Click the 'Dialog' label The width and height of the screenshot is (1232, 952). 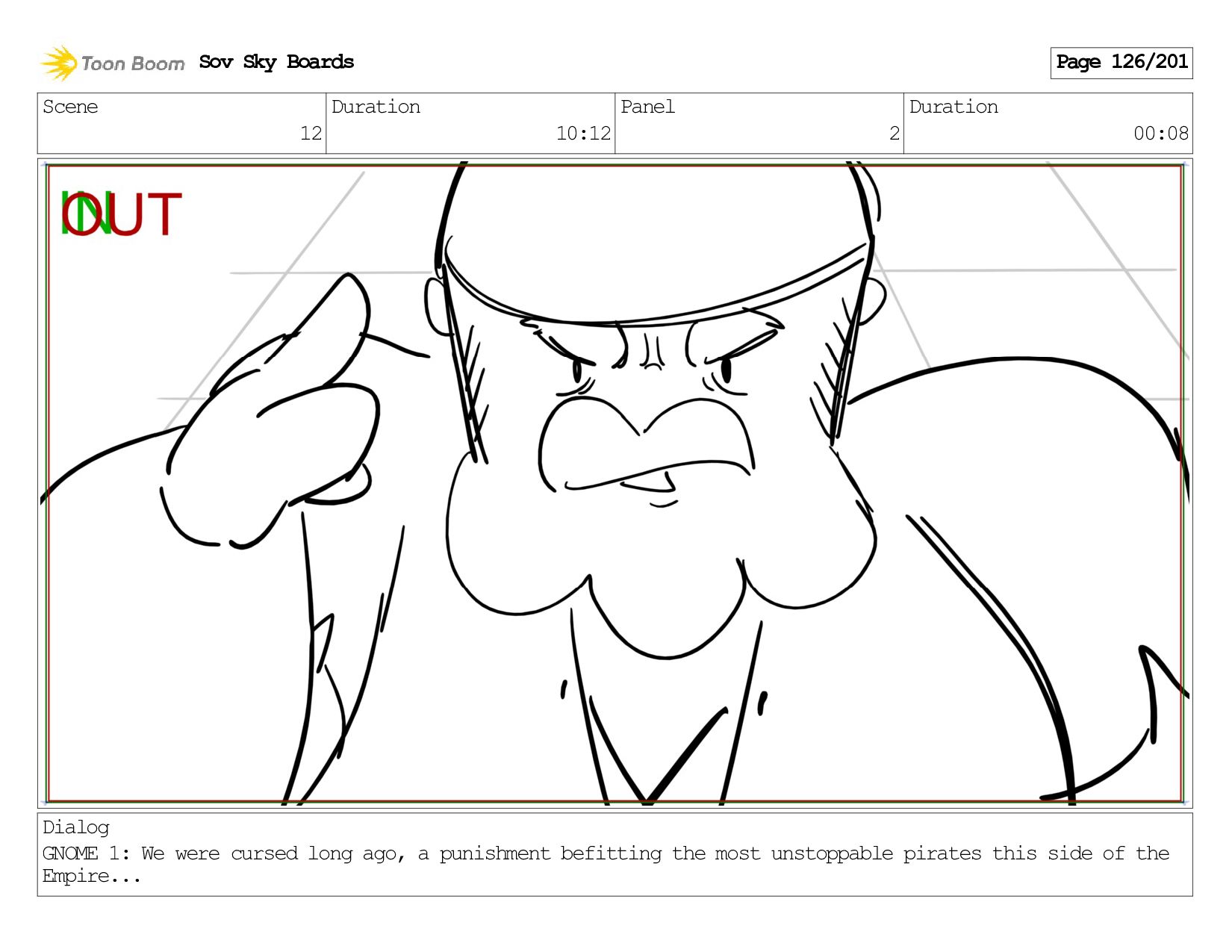click(x=76, y=827)
